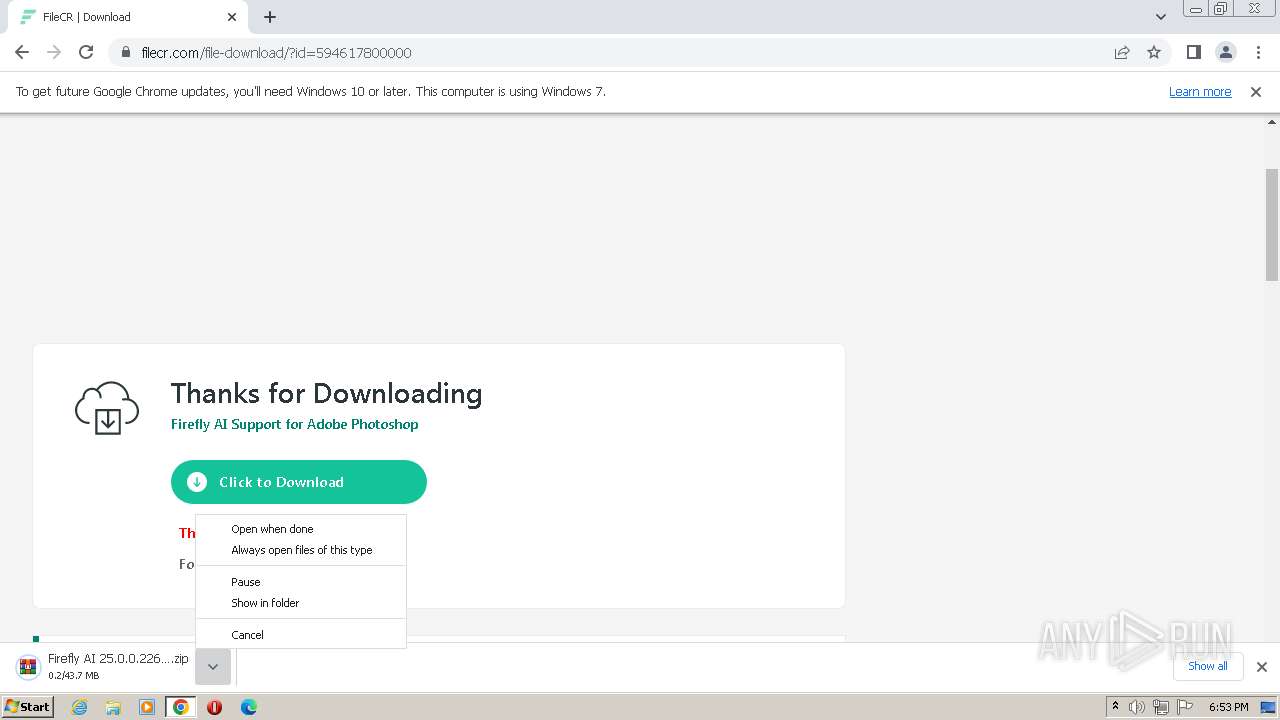Open Firefly AI Support for Adobe Photoshop link
1280x720 pixels.
pos(294,424)
